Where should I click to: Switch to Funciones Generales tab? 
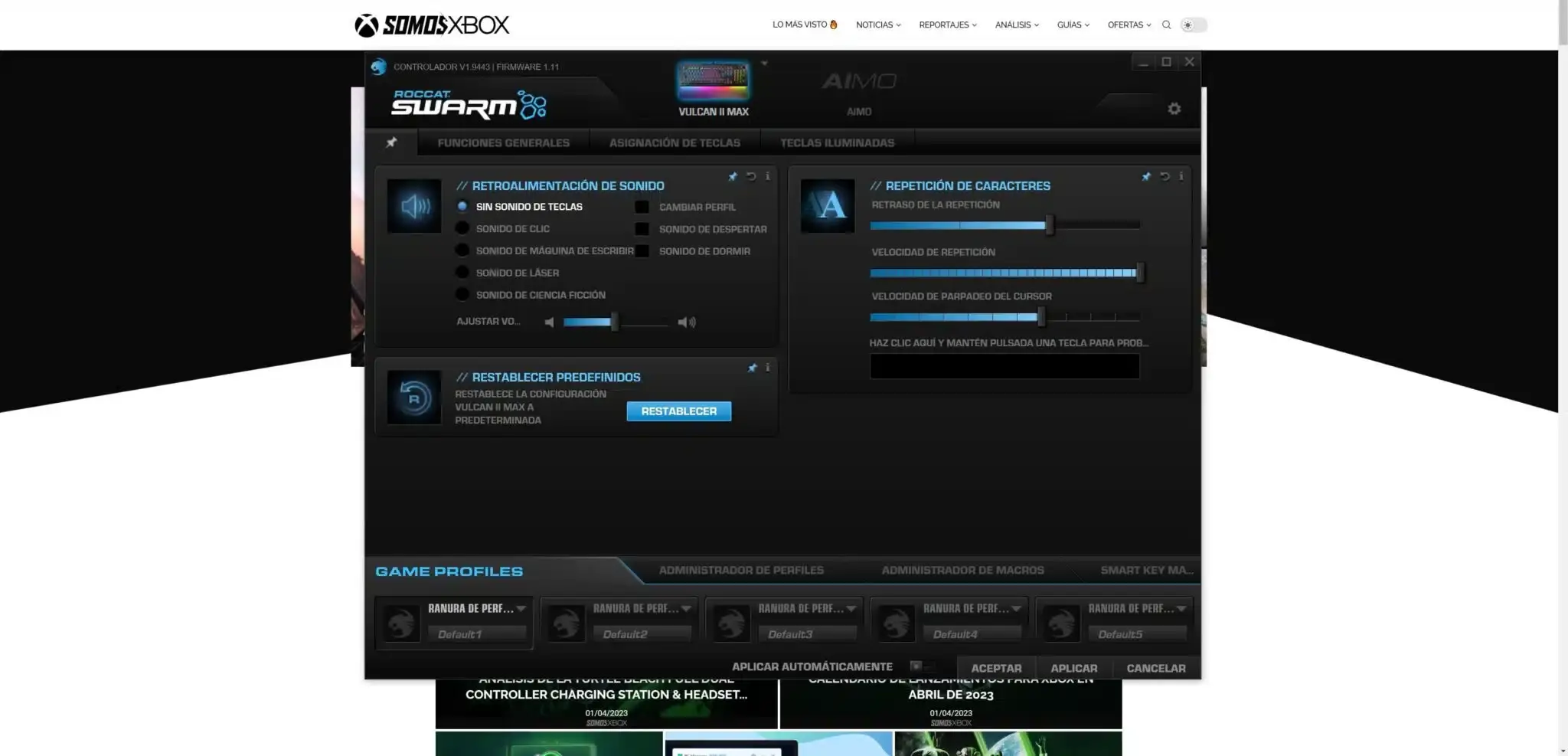(x=504, y=142)
